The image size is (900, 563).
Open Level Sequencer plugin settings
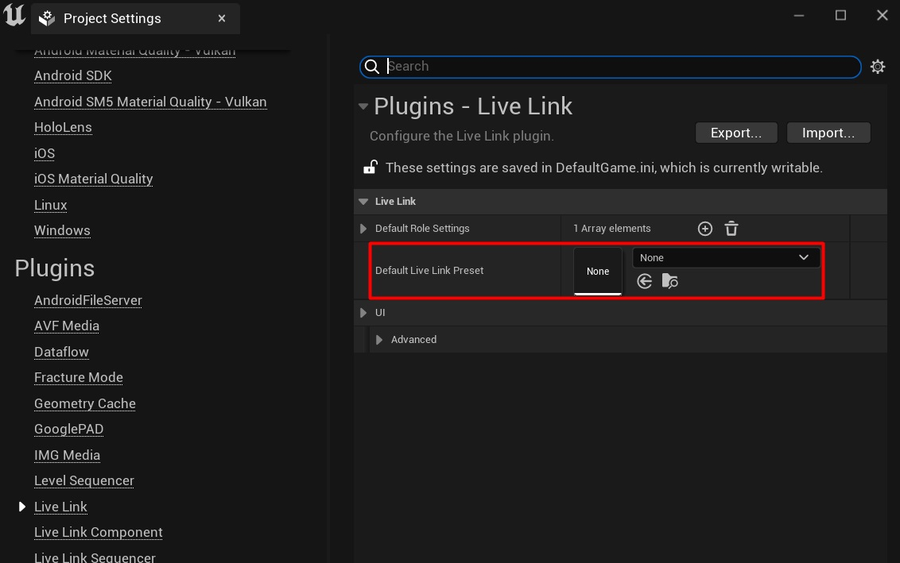84,481
